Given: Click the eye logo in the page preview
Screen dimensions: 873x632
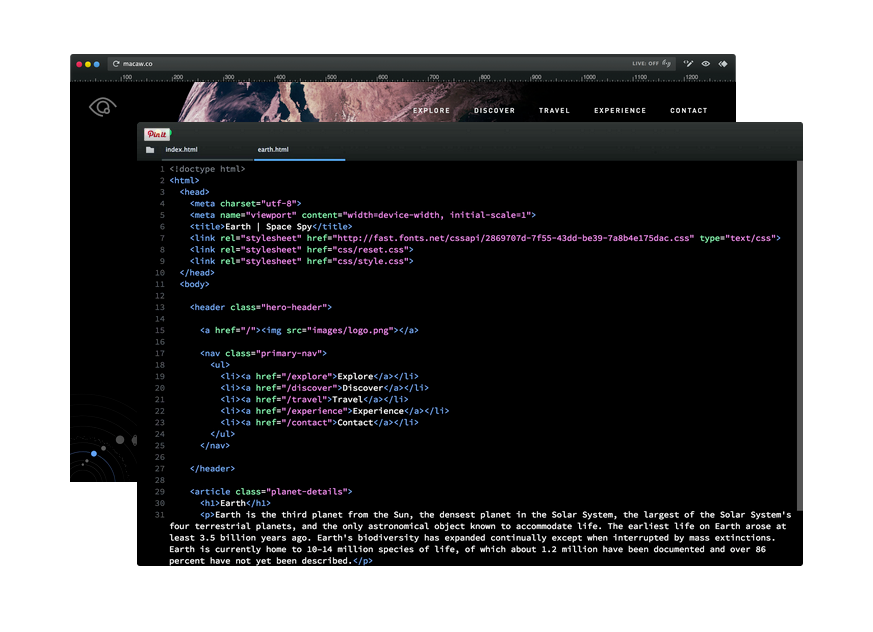Looking at the screenshot, I should click(102, 106).
